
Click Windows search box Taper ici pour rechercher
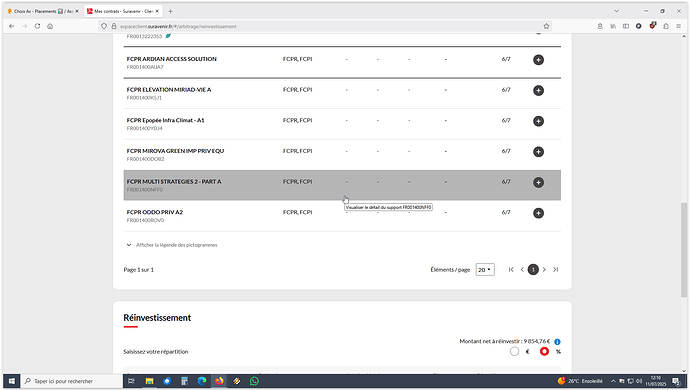[x=72, y=381]
